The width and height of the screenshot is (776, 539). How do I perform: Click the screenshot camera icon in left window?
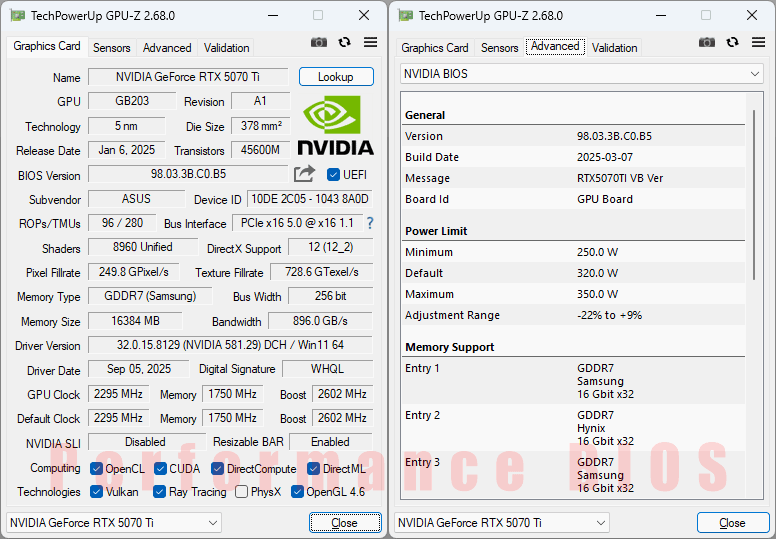pyautogui.click(x=319, y=43)
